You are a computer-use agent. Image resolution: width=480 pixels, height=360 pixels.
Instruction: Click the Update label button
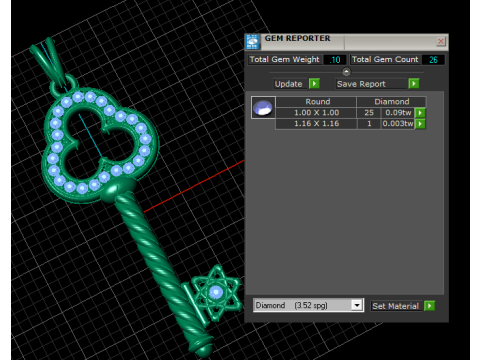[289, 84]
